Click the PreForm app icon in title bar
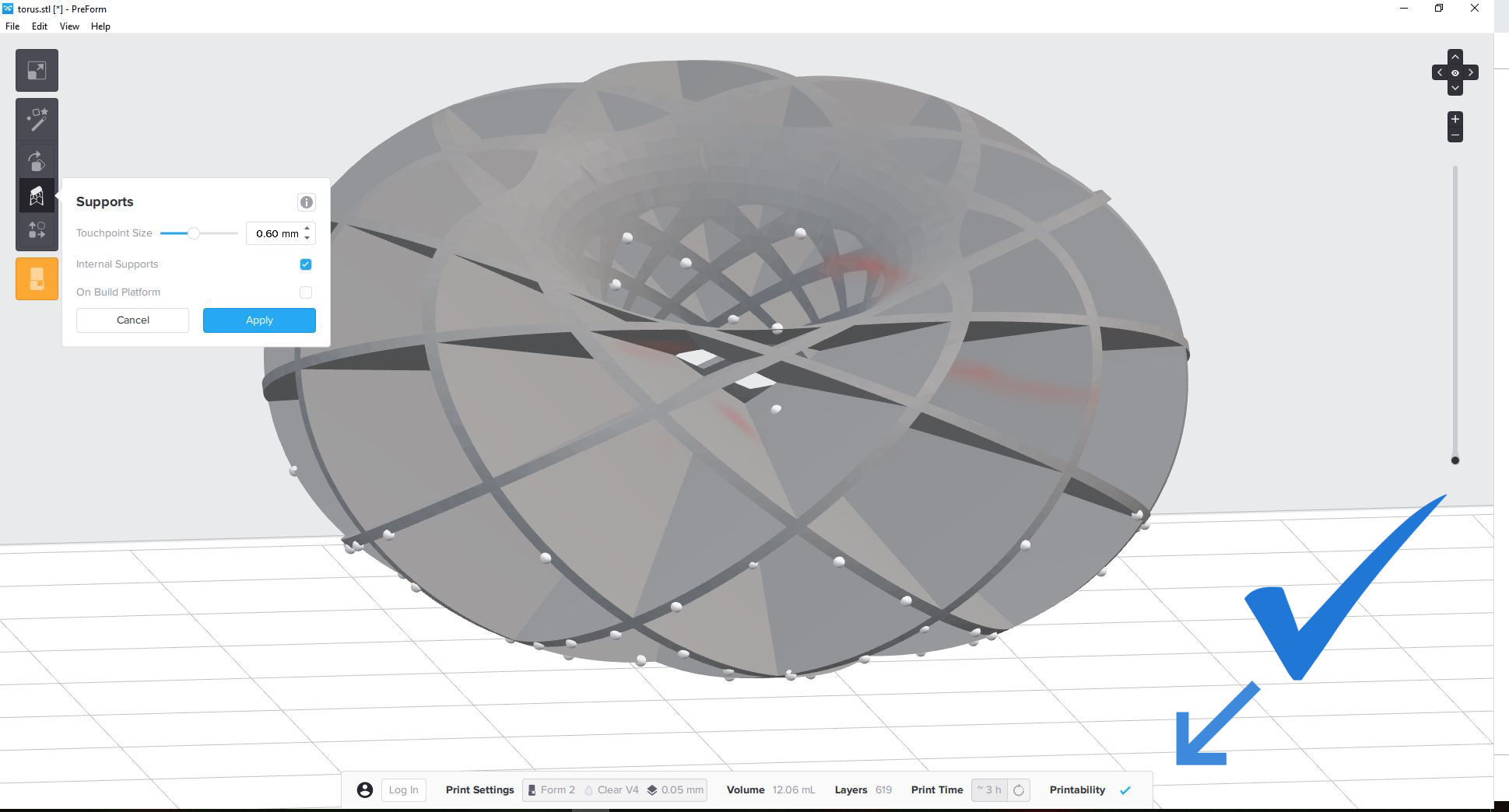The width and height of the screenshot is (1509, 812). [x=8, y=9]
